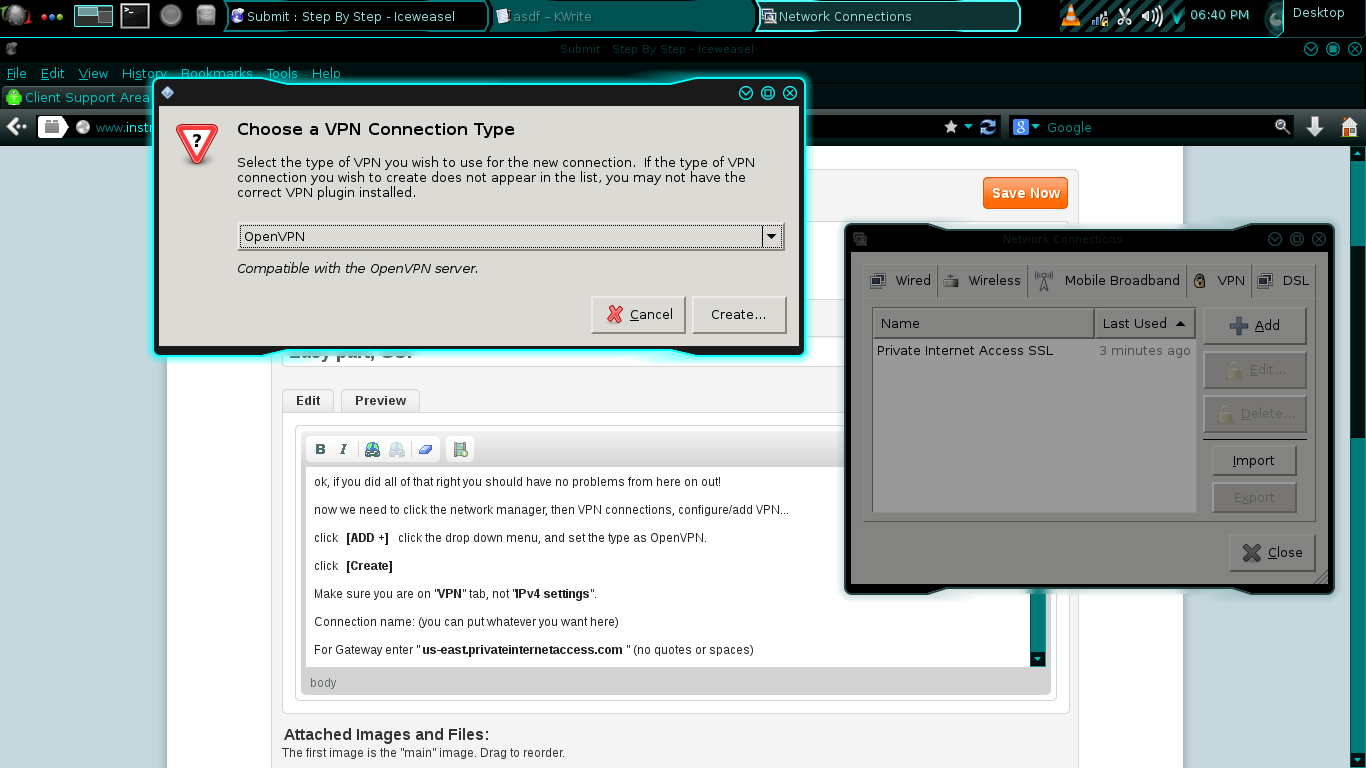Image resolution: width=1366 pixels, height=768 pixels.
Task: Go to the home page icon
Action: pos(1349,127)
